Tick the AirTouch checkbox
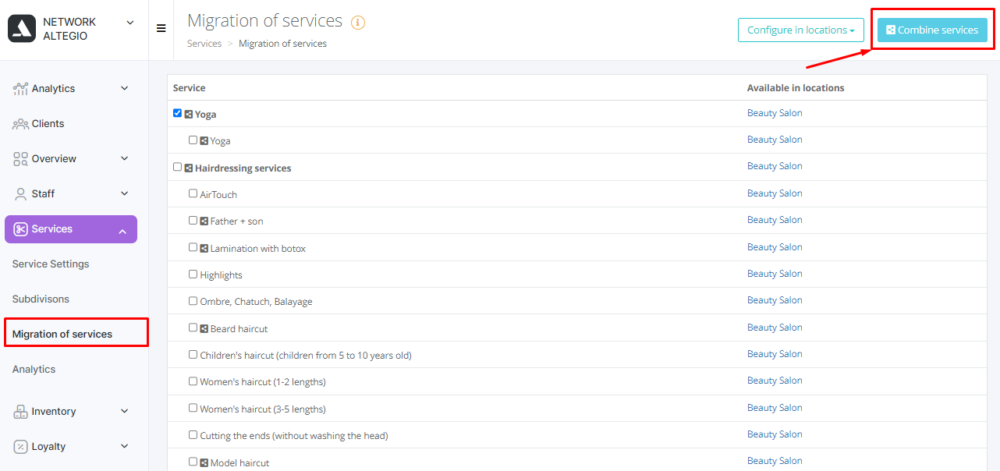 [x=193, y=194]
